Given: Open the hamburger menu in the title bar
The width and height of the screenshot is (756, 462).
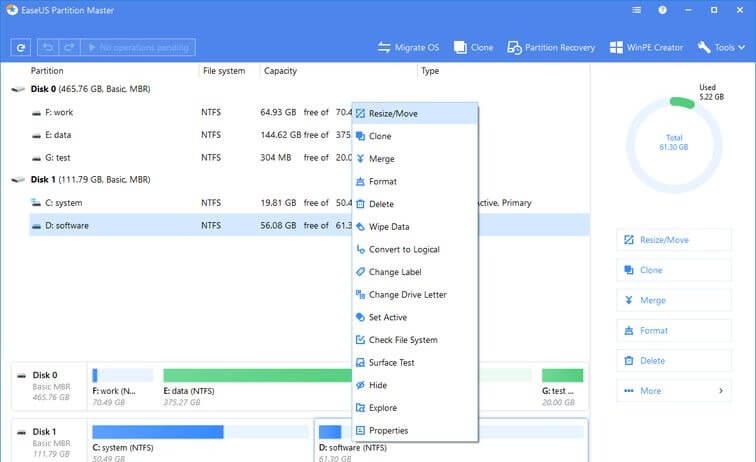Looking at the screenshot, I should [x=636, y=10].
